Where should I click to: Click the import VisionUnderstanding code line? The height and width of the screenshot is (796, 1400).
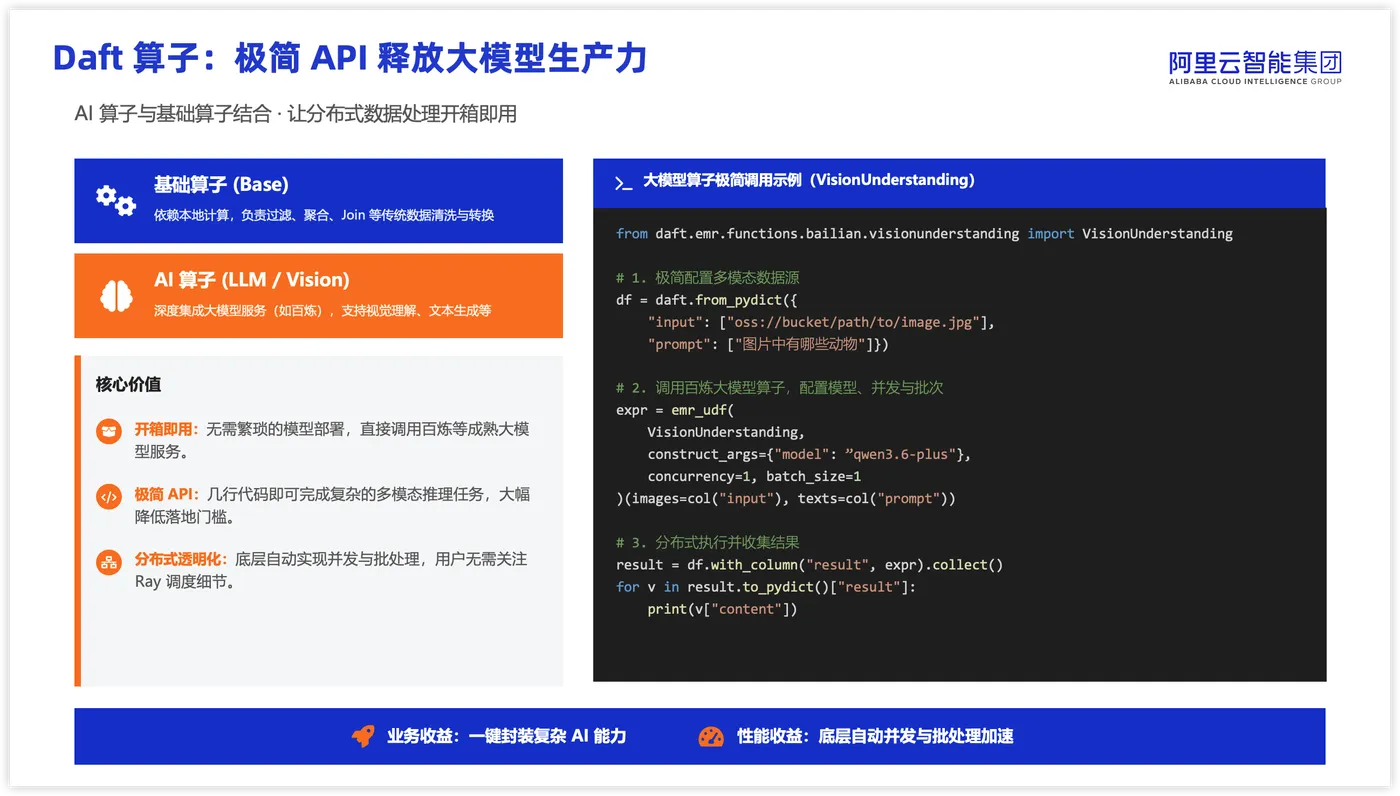[x=924, y=233]
